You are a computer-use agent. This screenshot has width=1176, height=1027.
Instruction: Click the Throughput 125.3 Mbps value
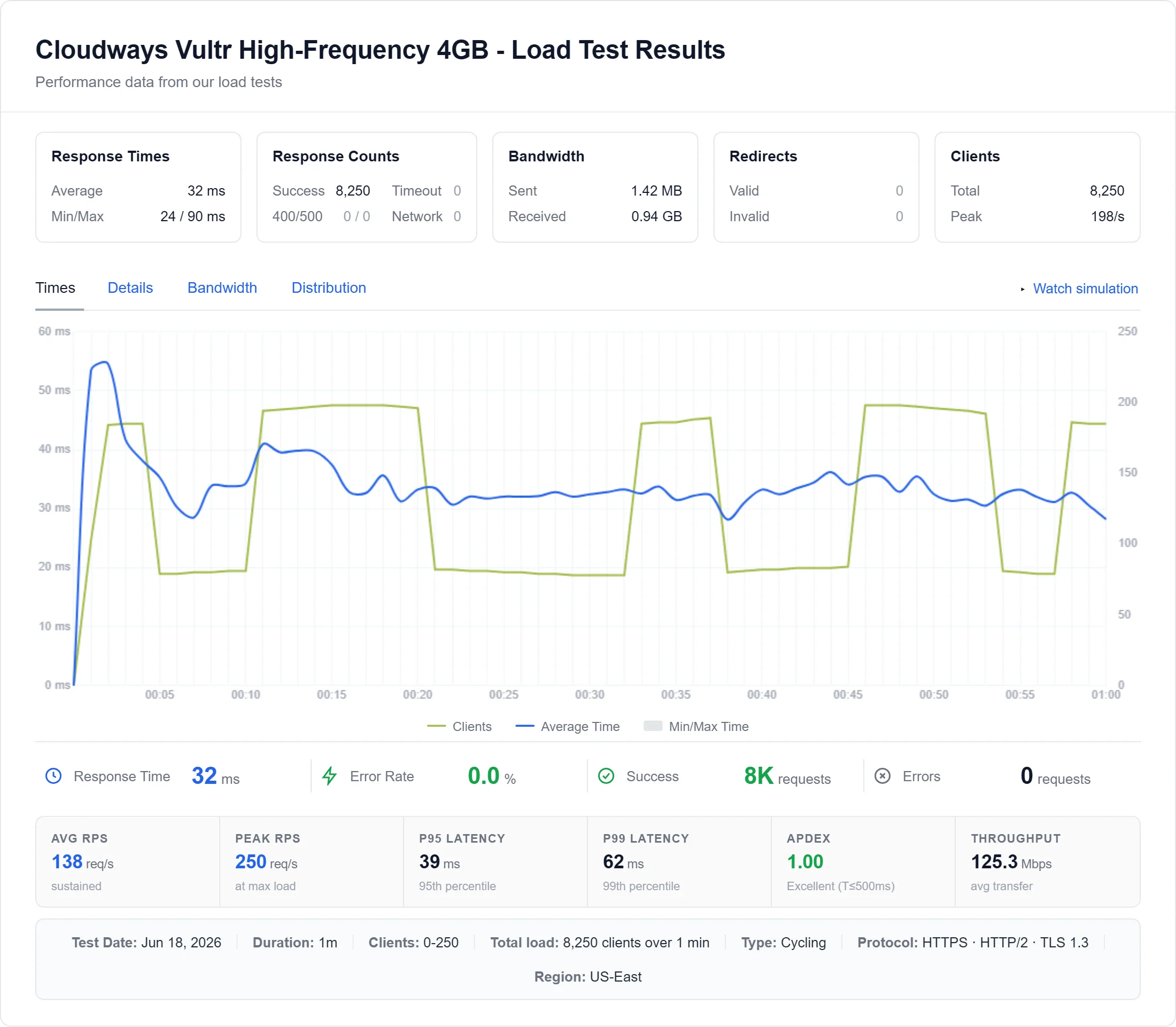1011,862
